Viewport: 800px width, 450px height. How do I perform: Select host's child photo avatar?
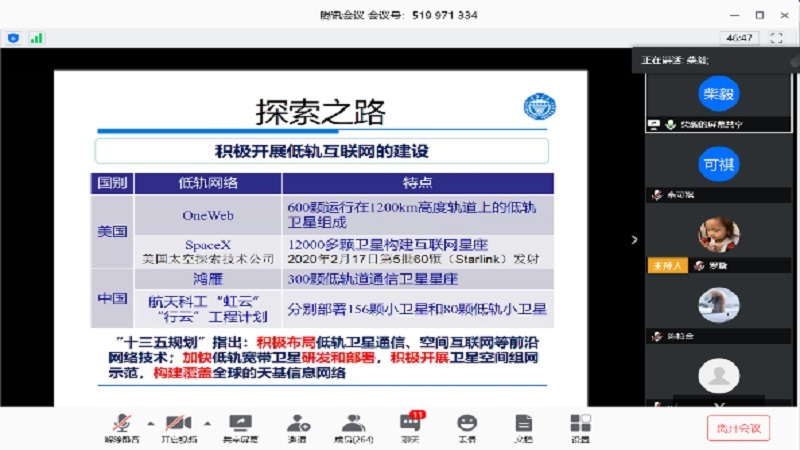point(719,235)
